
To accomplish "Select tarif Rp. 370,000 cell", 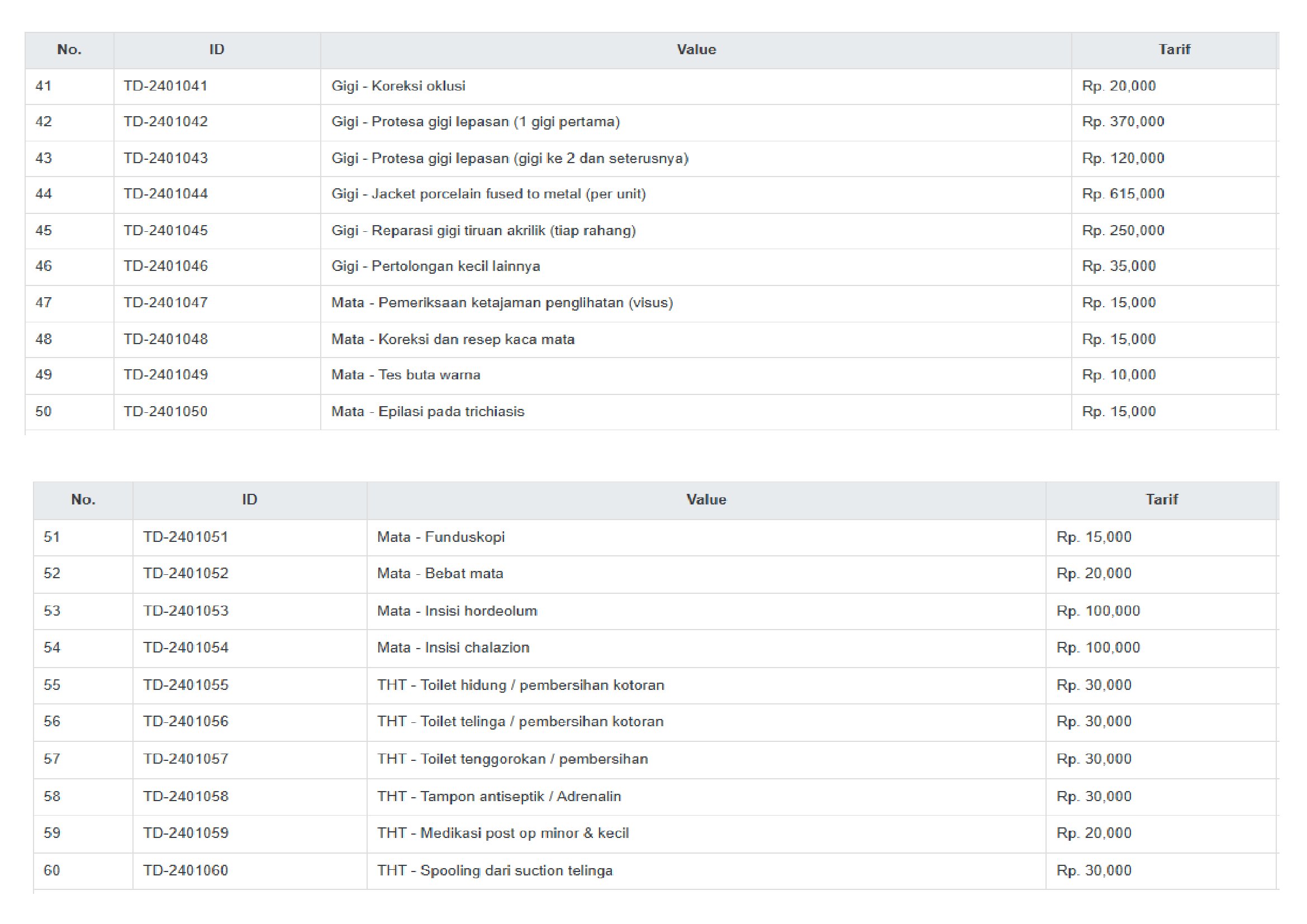I will click(x=1123, y=122).
